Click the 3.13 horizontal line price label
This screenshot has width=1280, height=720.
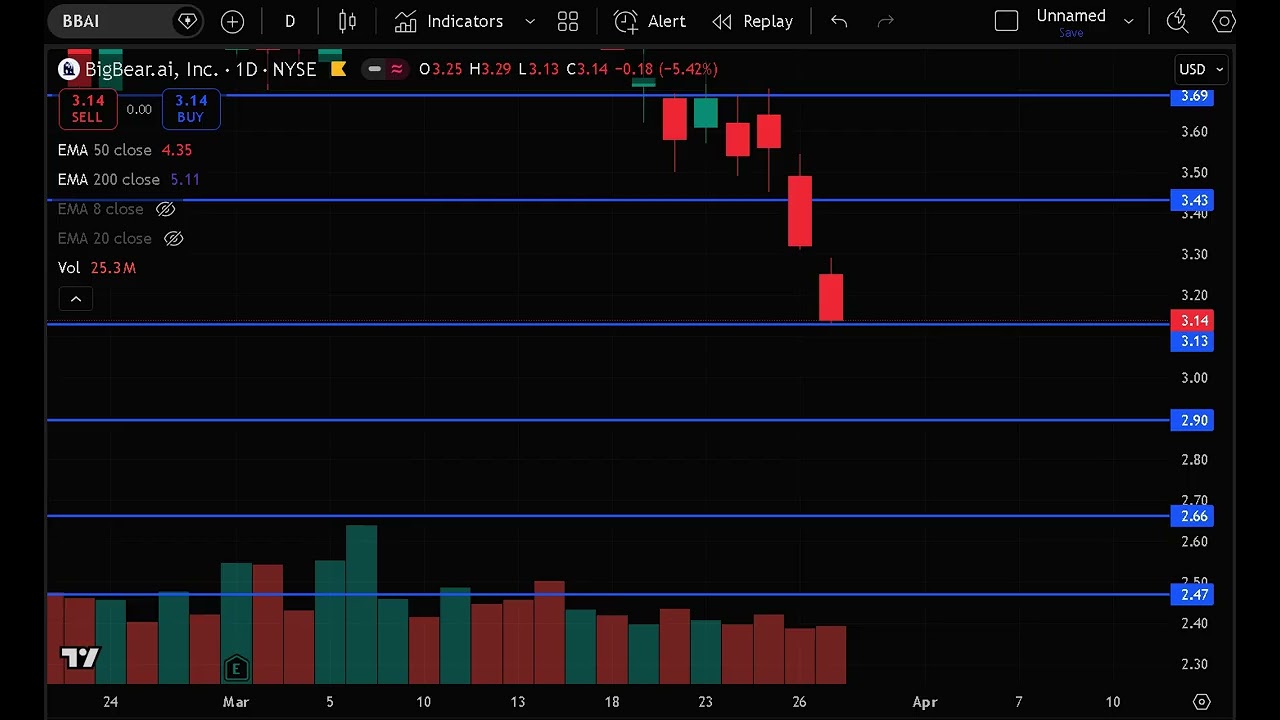coord(1194,341)
